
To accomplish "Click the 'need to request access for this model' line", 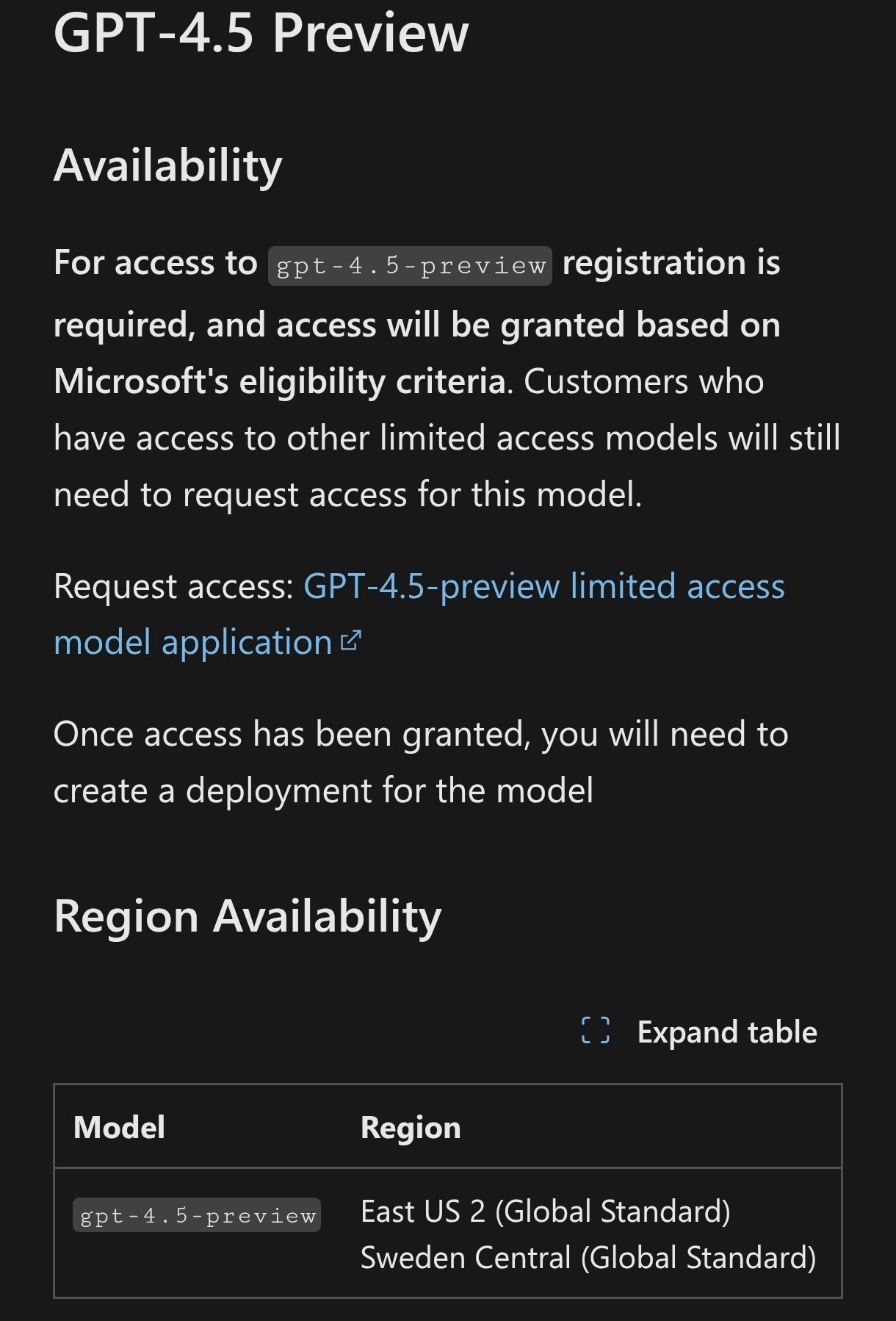I will (x=347, y=494).
